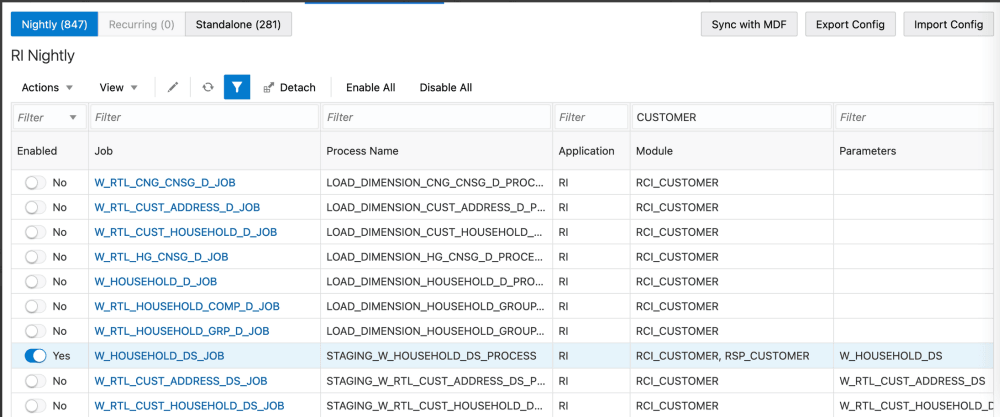Click the Detach table button
This screenshot has height=417, width=1000.
290,87
